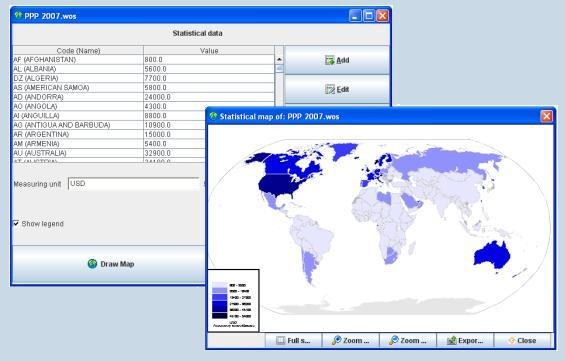Click the Close button at map window bottom
This screenshot has width=565, height=361.
pos(522,340)
